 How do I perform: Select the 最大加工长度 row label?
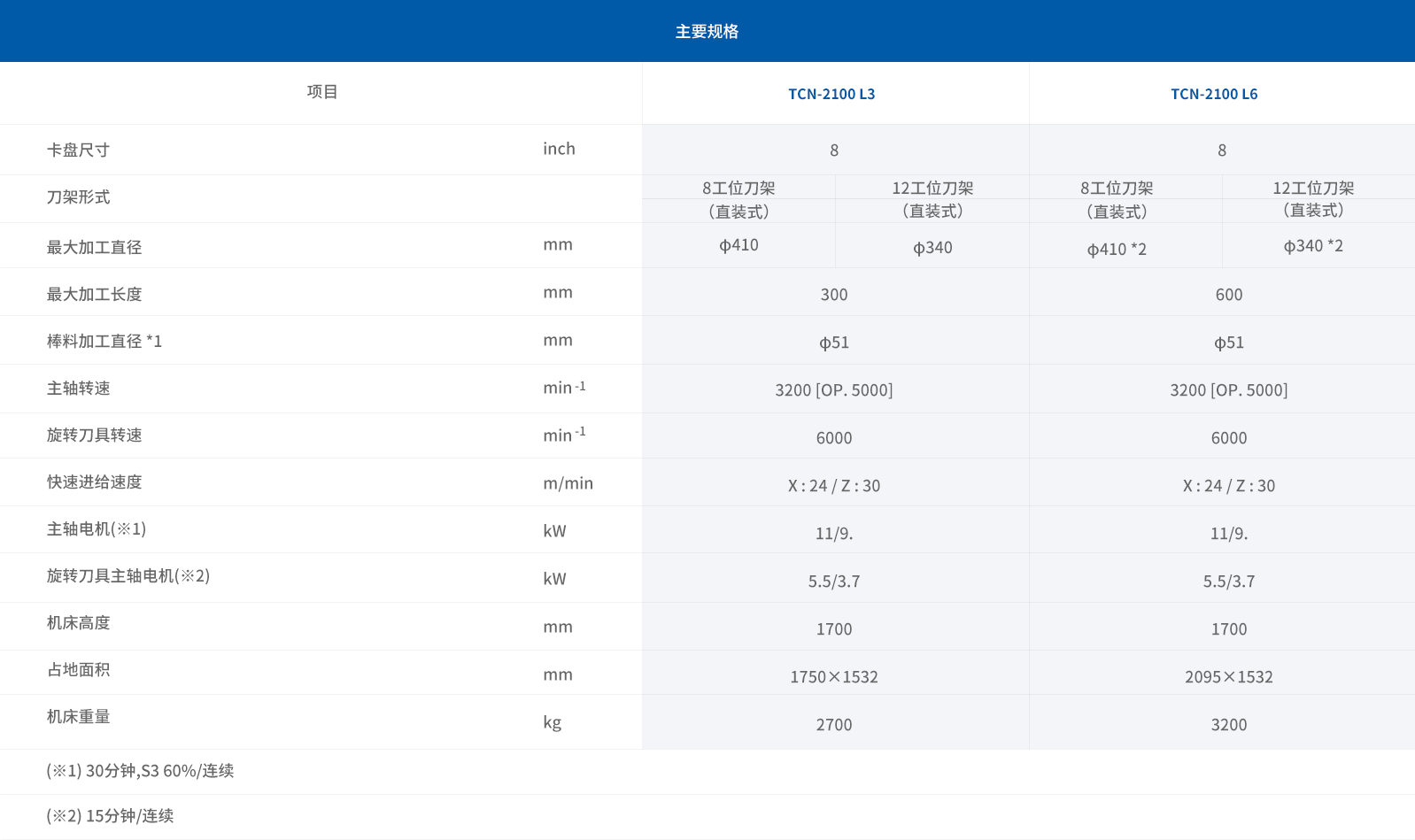[94, 295]
